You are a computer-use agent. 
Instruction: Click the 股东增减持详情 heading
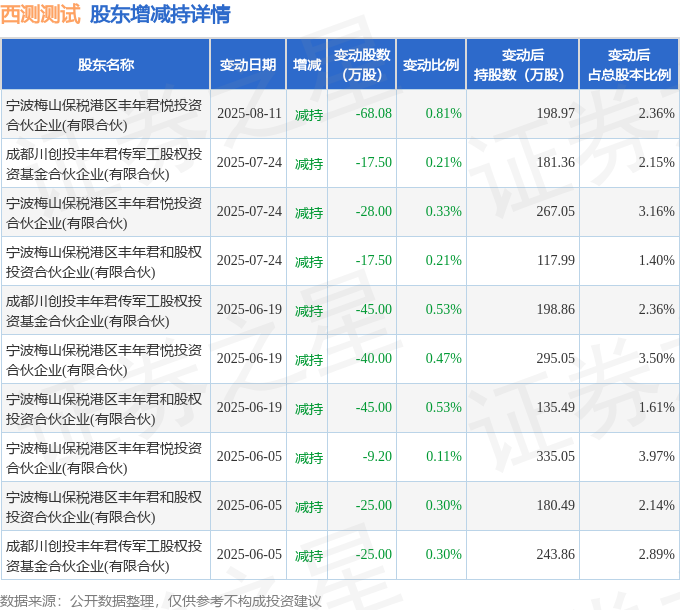pyautogui.click(x=160, y=14)
